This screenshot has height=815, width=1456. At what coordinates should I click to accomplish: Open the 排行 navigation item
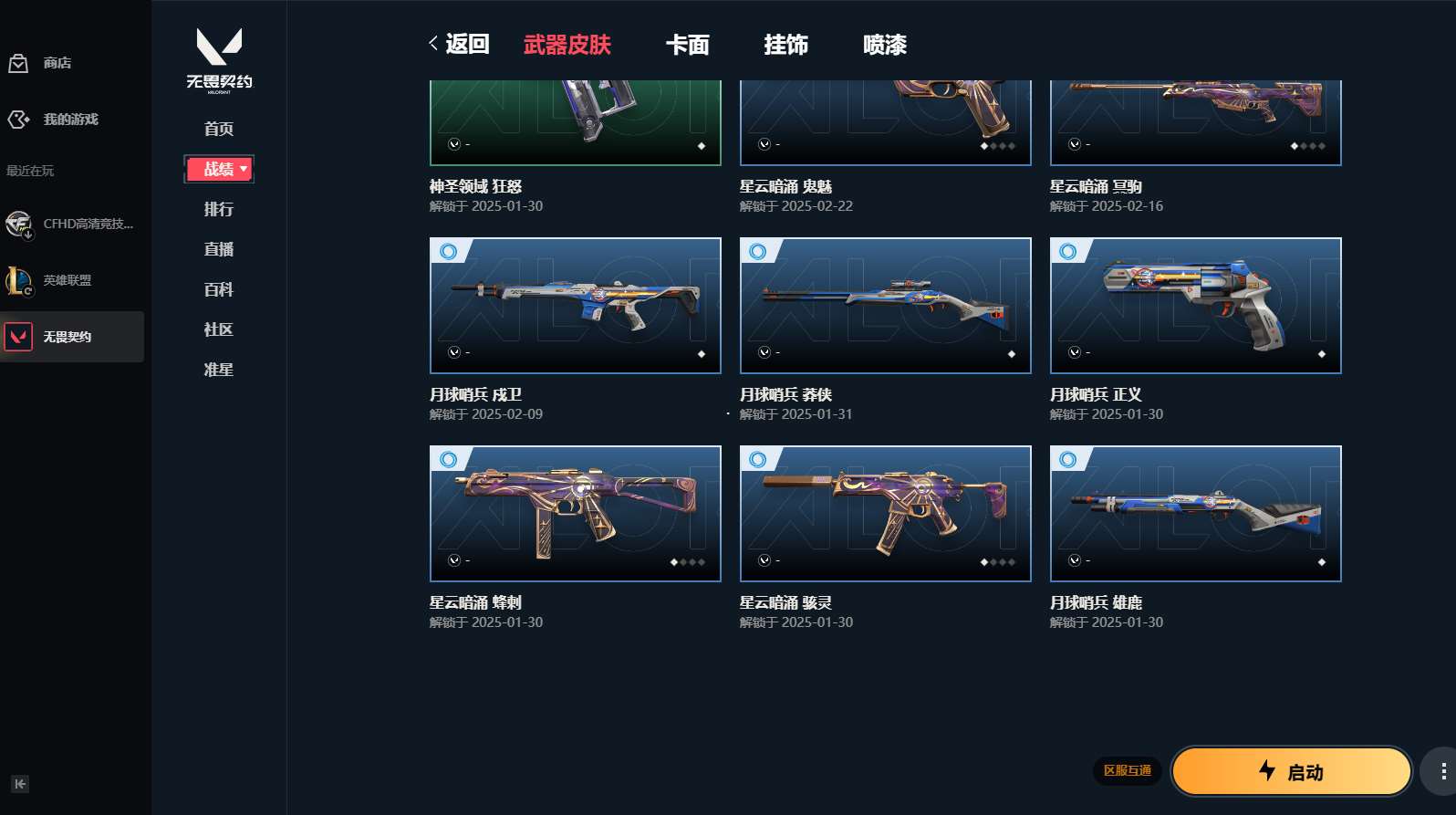point(219,209)
